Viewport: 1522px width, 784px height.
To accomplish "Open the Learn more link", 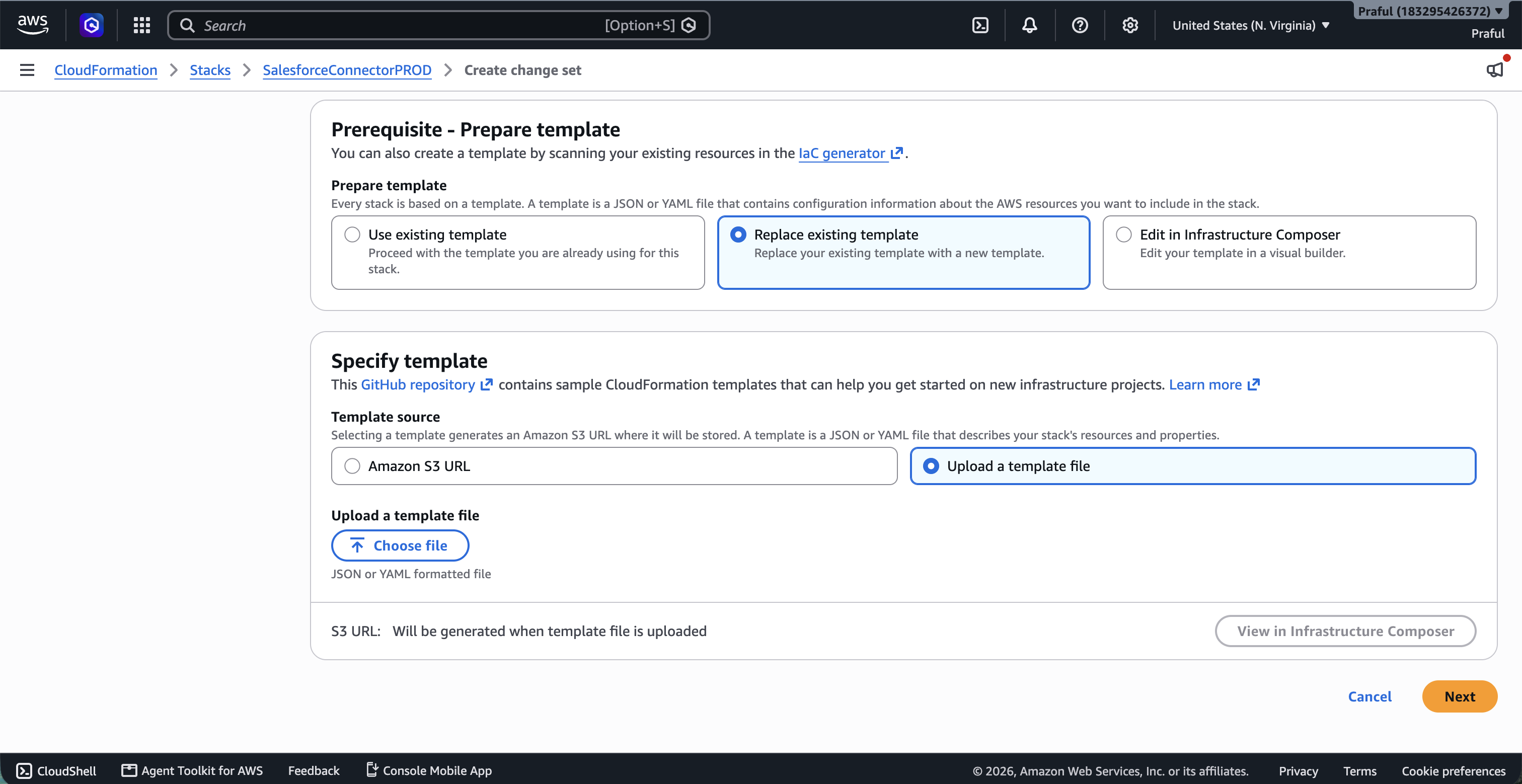I will pyautogui.click(x=1205, y=384).
